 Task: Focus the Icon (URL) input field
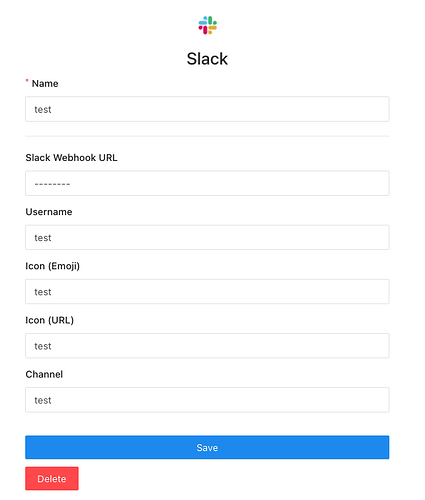(207, 346)
